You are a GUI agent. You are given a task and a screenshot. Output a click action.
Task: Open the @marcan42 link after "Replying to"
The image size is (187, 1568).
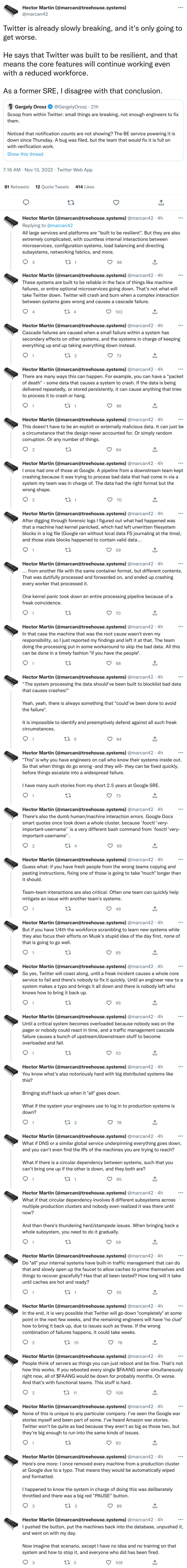[60, 225]
